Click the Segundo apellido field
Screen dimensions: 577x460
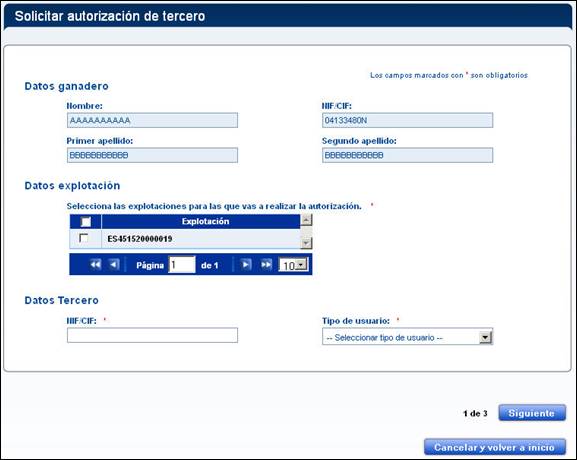click(x=407, y=155)
